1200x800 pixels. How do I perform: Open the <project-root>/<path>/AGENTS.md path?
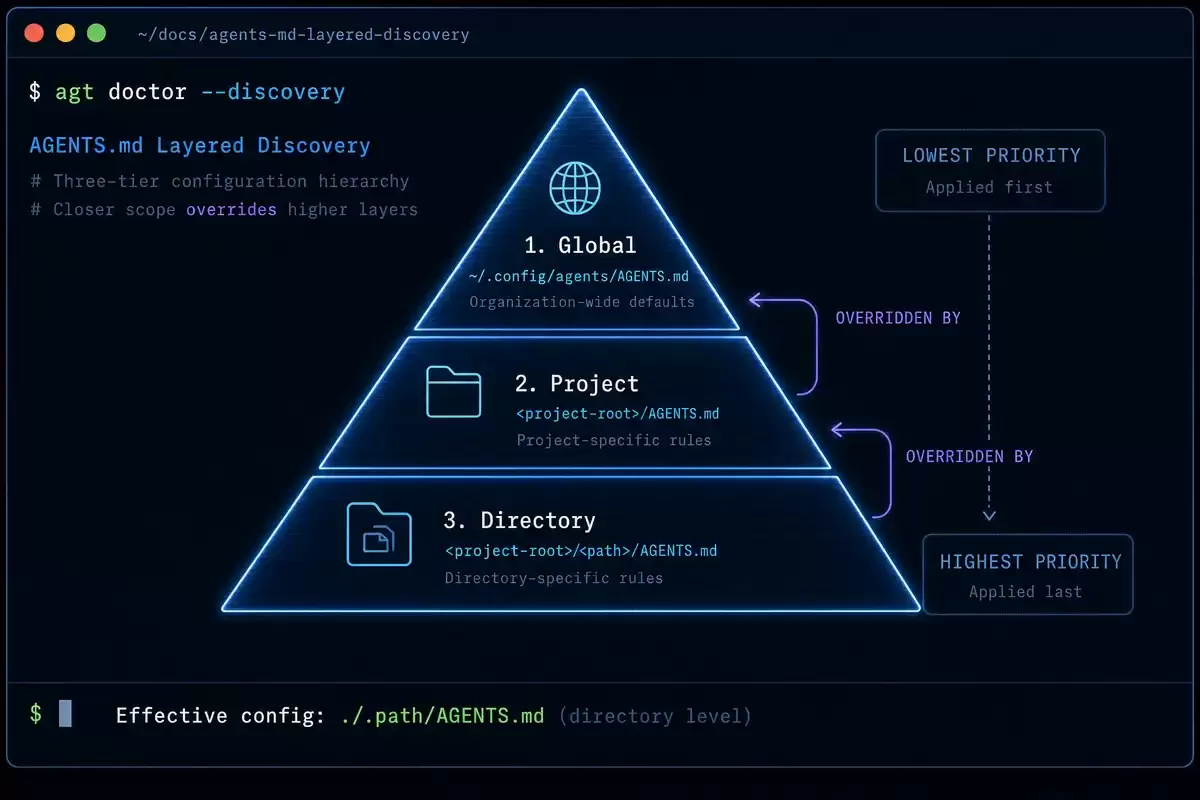pyautogui.click(x=581, y=550)
